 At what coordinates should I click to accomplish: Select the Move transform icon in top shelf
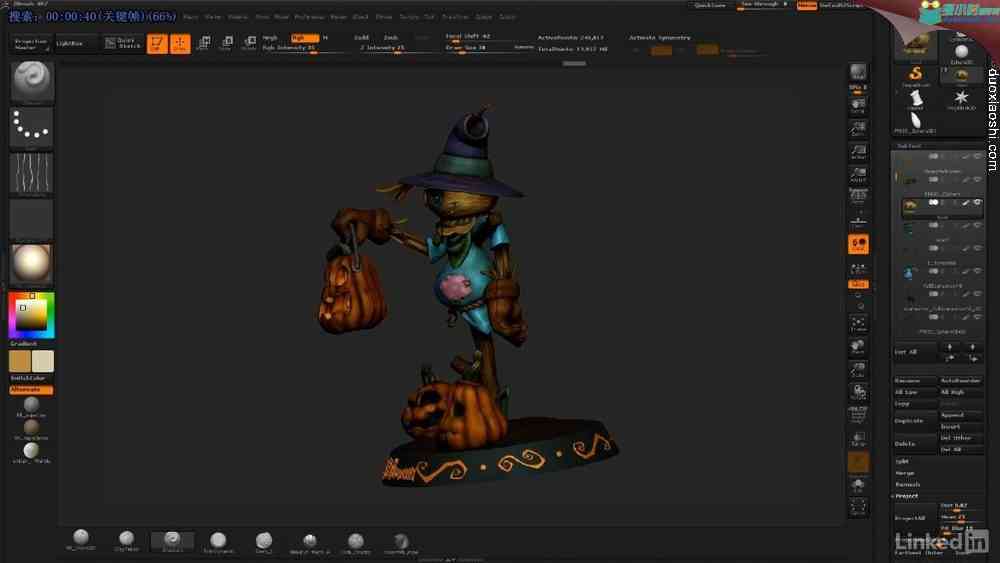click(203, 43)
